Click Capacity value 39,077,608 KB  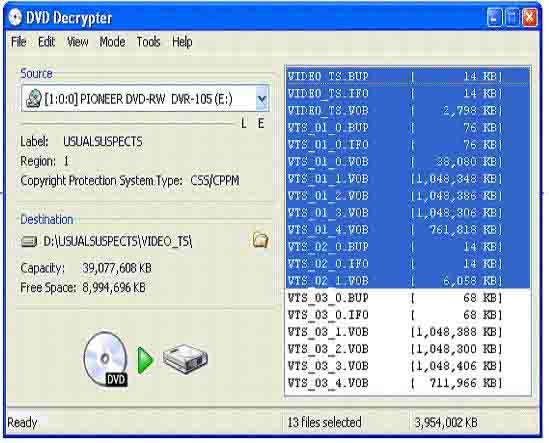click(x=117, y=268)
